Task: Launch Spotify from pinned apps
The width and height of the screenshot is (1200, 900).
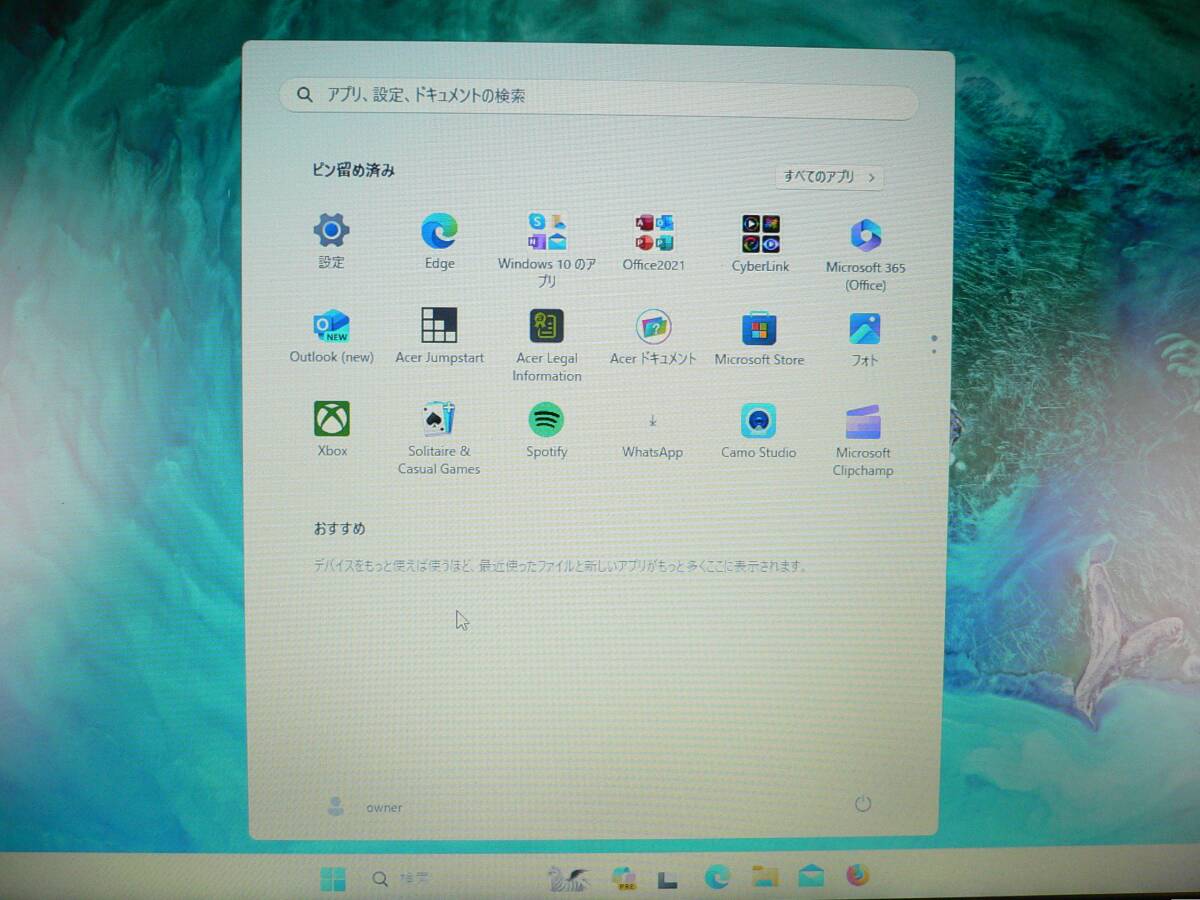Action: tap(546, 430)
